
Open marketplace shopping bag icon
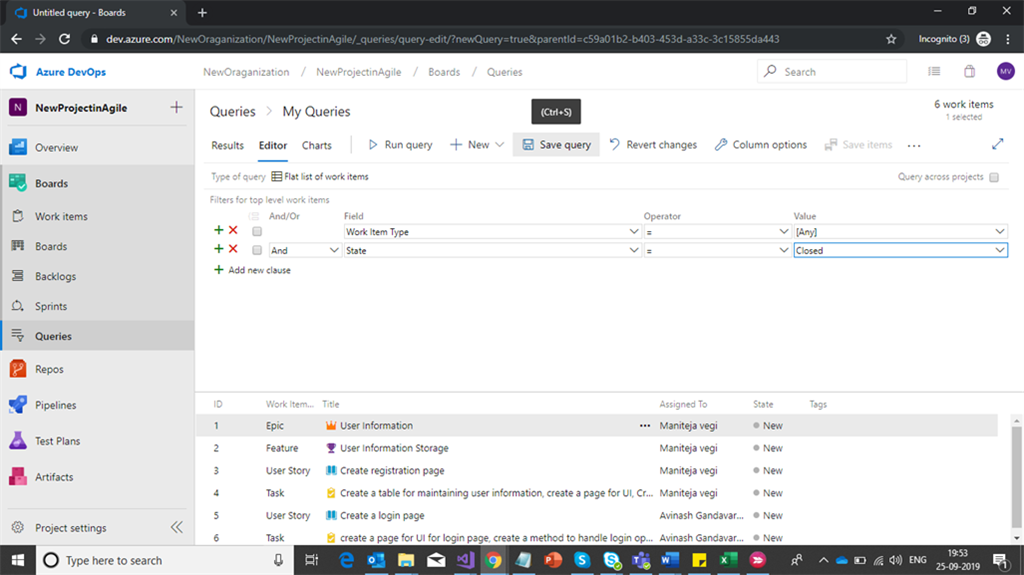970,71
